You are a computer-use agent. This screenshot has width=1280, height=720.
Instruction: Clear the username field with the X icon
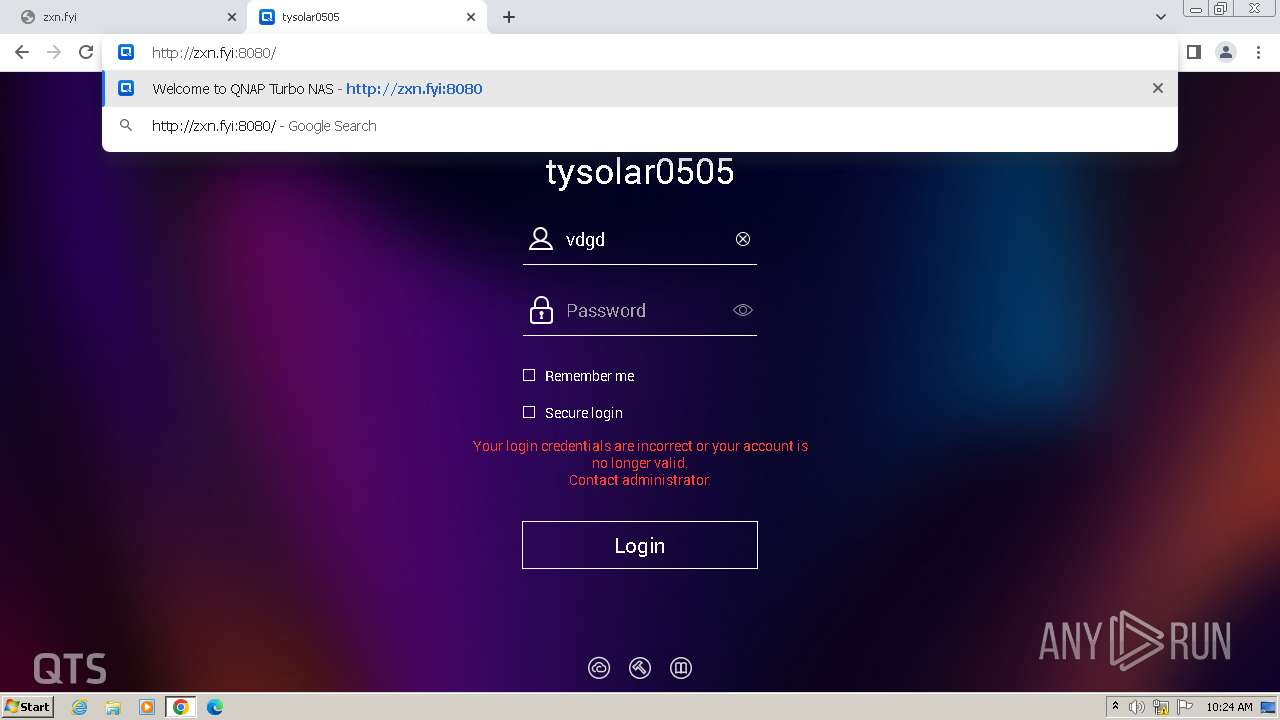[x=743, y=239]
